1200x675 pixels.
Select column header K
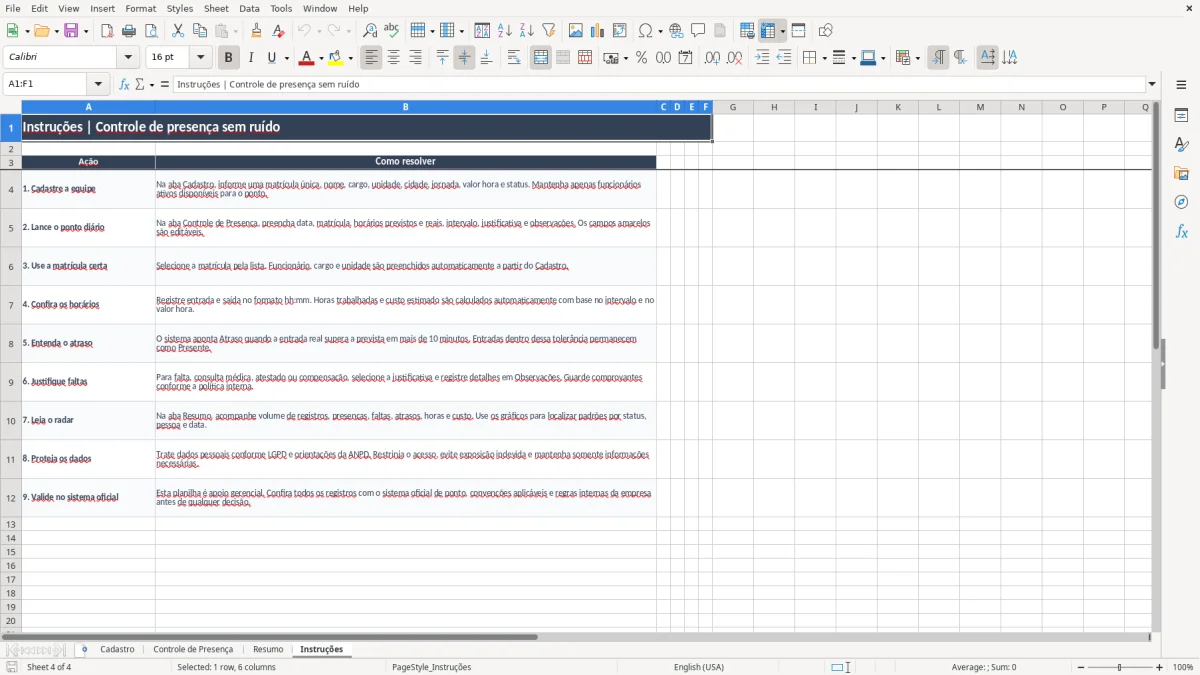click(x=897, y=107)
